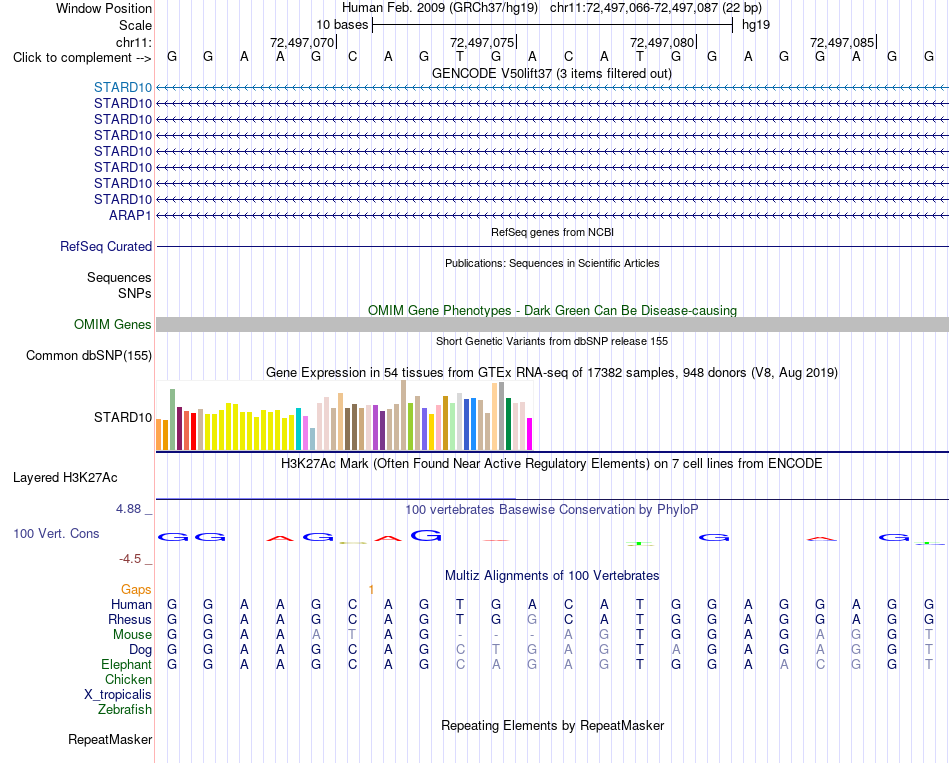Click the GENCODE V50lift37 track title
This screenshot has width=950, height=763.
552,73
